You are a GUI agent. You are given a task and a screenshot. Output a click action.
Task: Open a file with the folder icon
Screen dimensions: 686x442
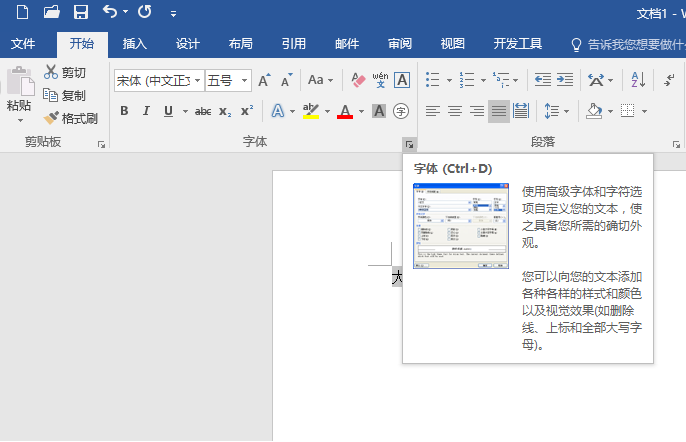(x=52, y=12)
